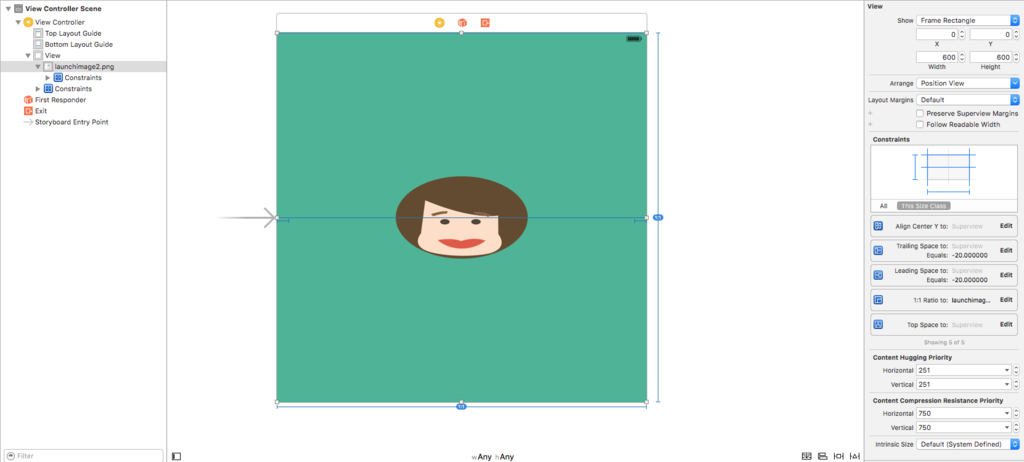The width and height of the screenshot is (1024, 462).
Task: Edit the Top Space constraint
Action: click(x=1006, y=325)
